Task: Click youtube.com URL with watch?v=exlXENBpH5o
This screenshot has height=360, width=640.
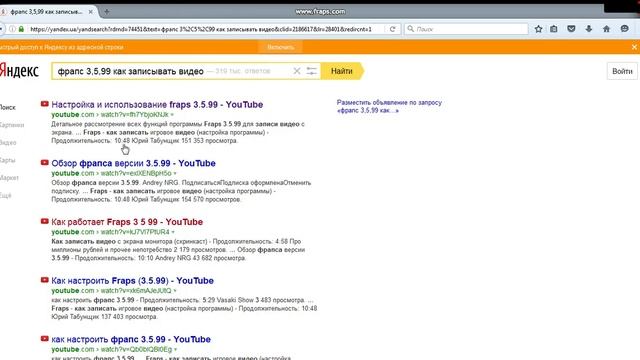Action: click(x=111, y=173)
